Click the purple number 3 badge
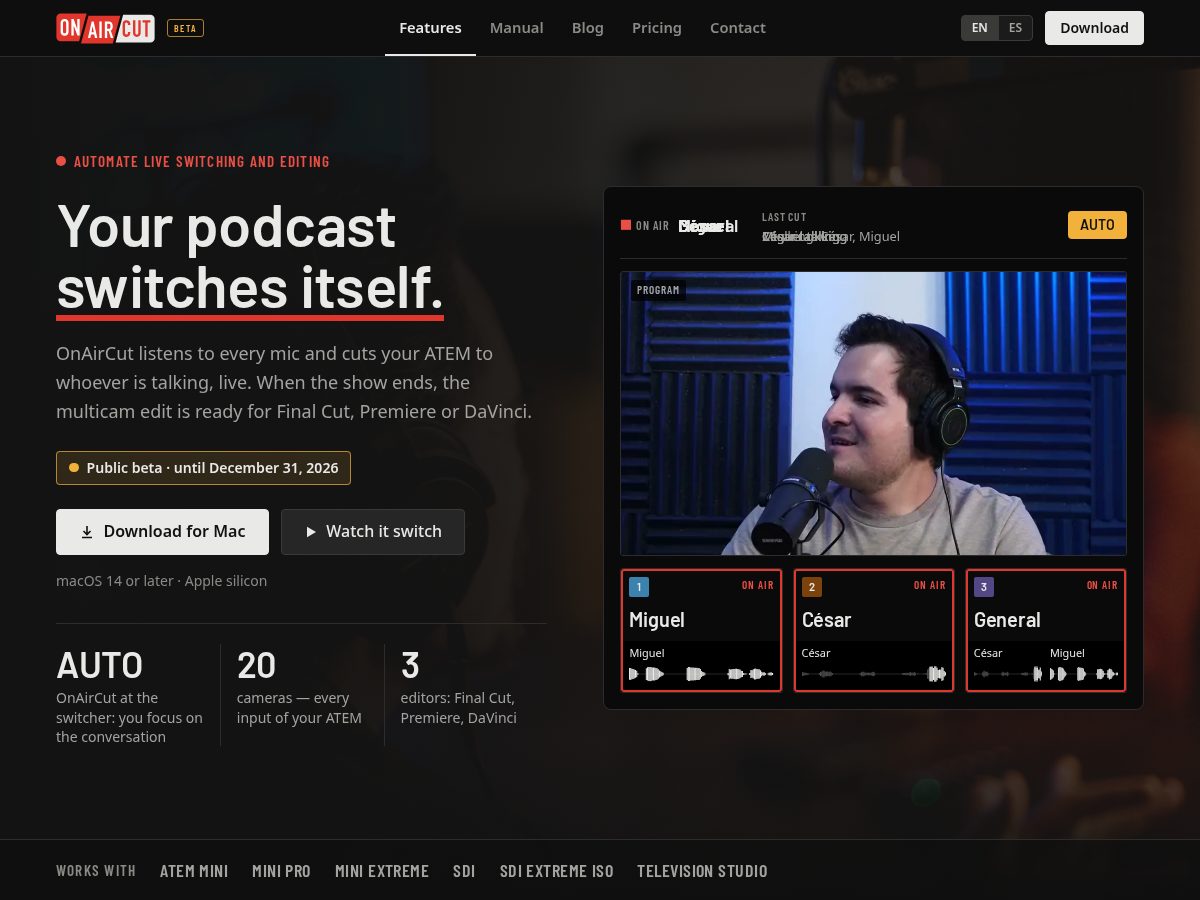Viewport: 1200px width, 900px height. click(984, 587)
